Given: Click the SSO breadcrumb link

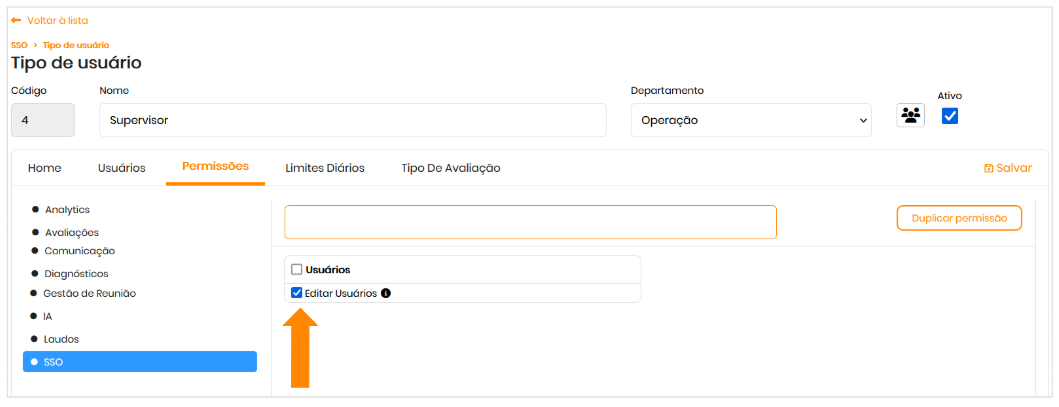Looking at the screenshot, I should coord(18,45).
